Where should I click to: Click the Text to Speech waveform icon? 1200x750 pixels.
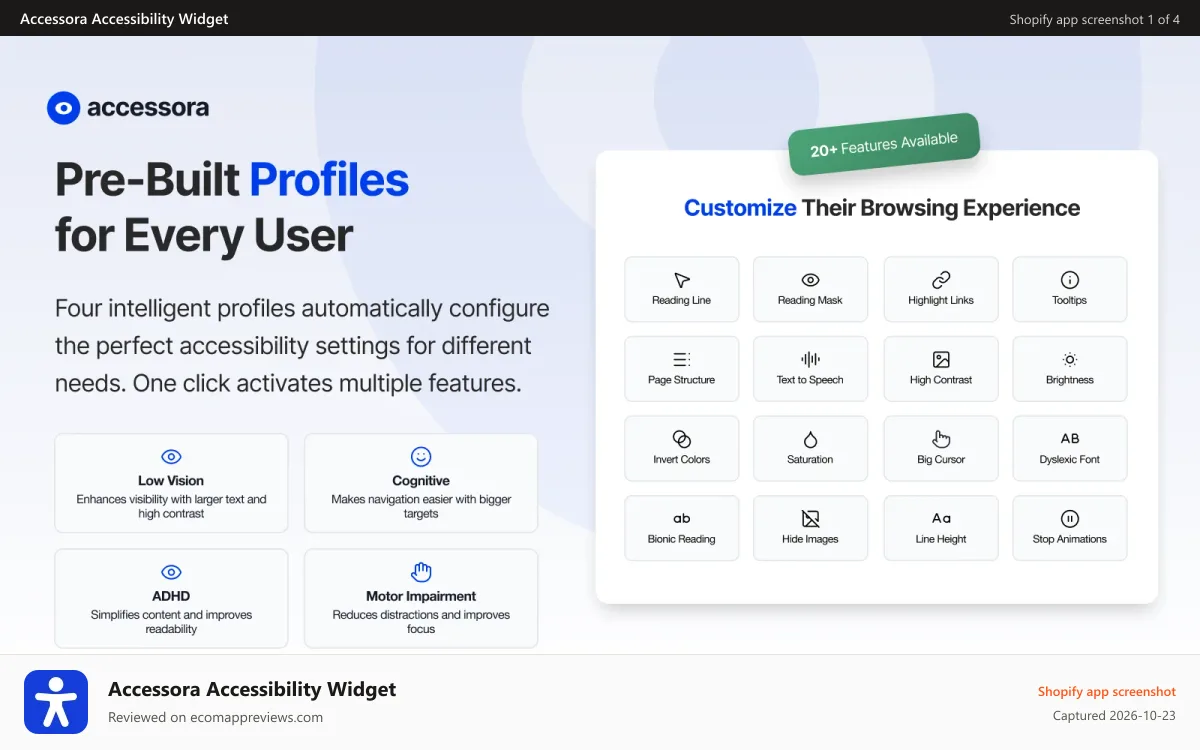tap(810, 360)
